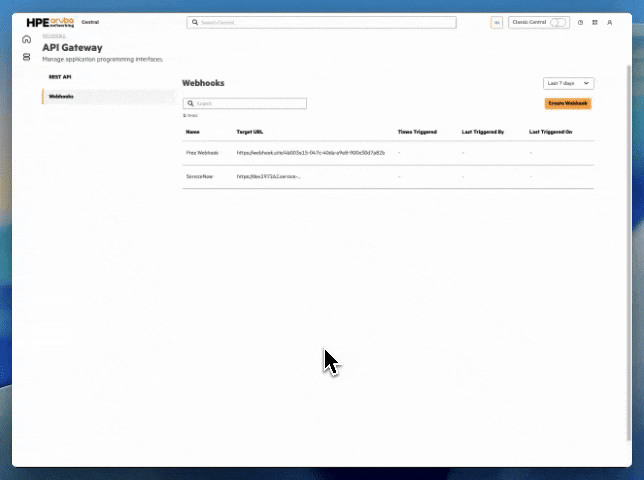644x480 pixels.
Task: Click the Last Triggered By column header
Action: [x=483, y=132]
